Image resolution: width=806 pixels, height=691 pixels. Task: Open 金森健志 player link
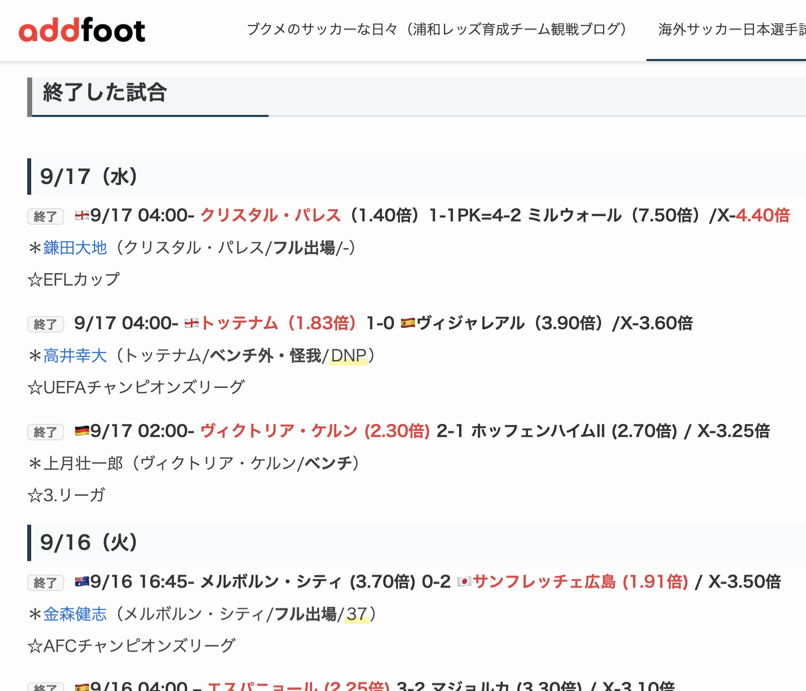75,614
